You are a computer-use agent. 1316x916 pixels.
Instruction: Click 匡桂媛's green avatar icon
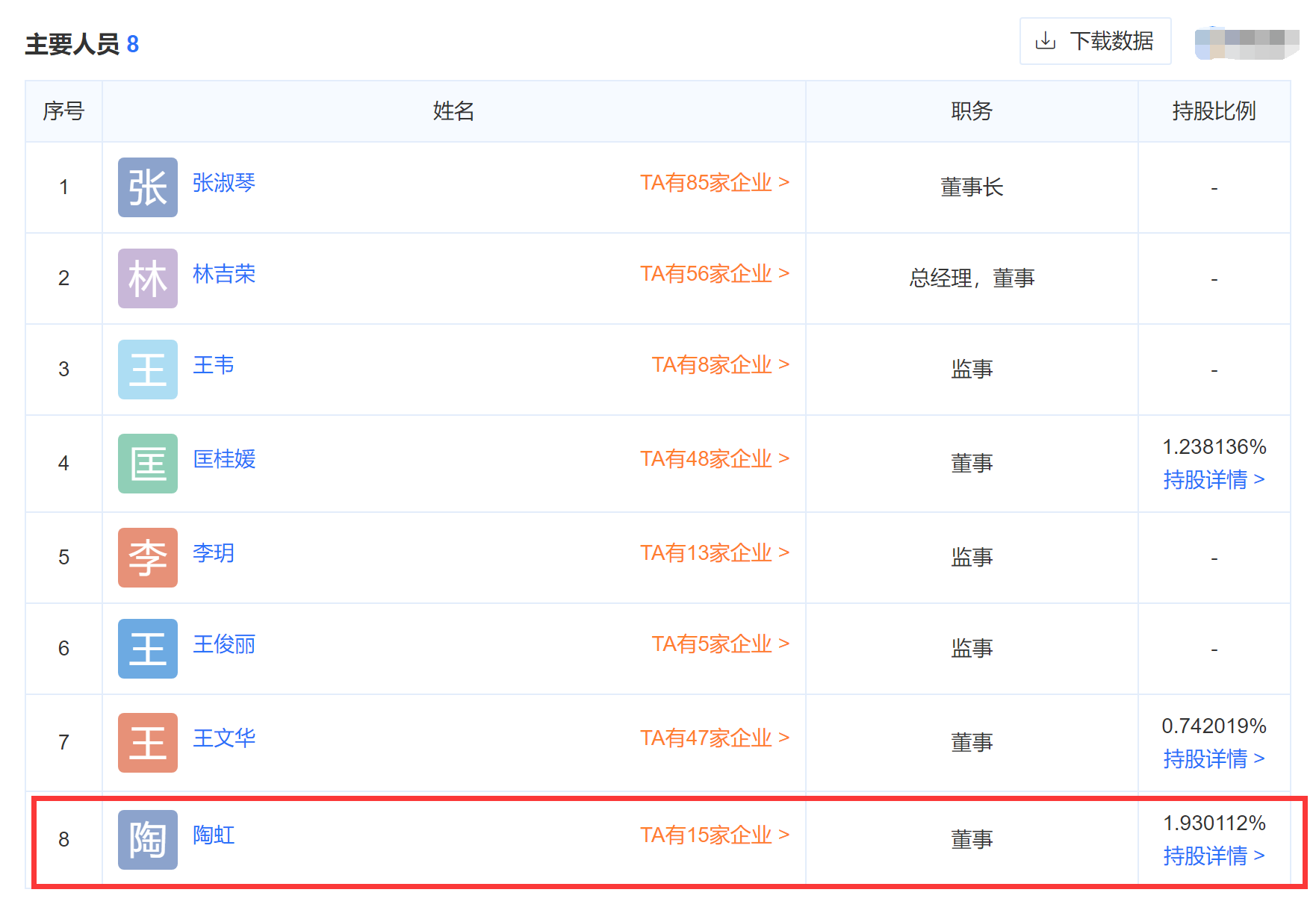pyautogui.click(x=147, y=464)
